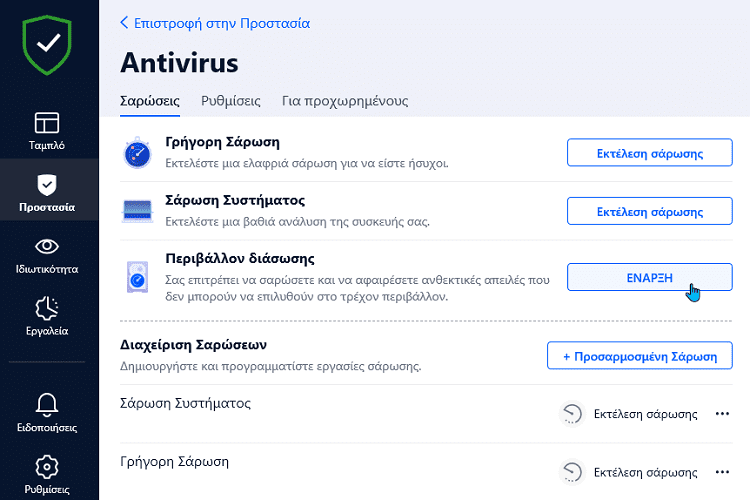Open the Εργαλεία utilities icon
Image resolution: width=750 pixels, height=500 pixels.
click(47, 308)
